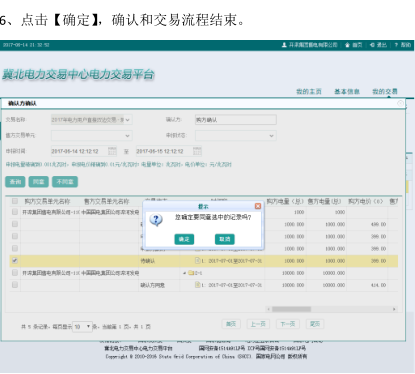
Task: Close the 提示 popup with red X
Action: (x=258, y=206)
